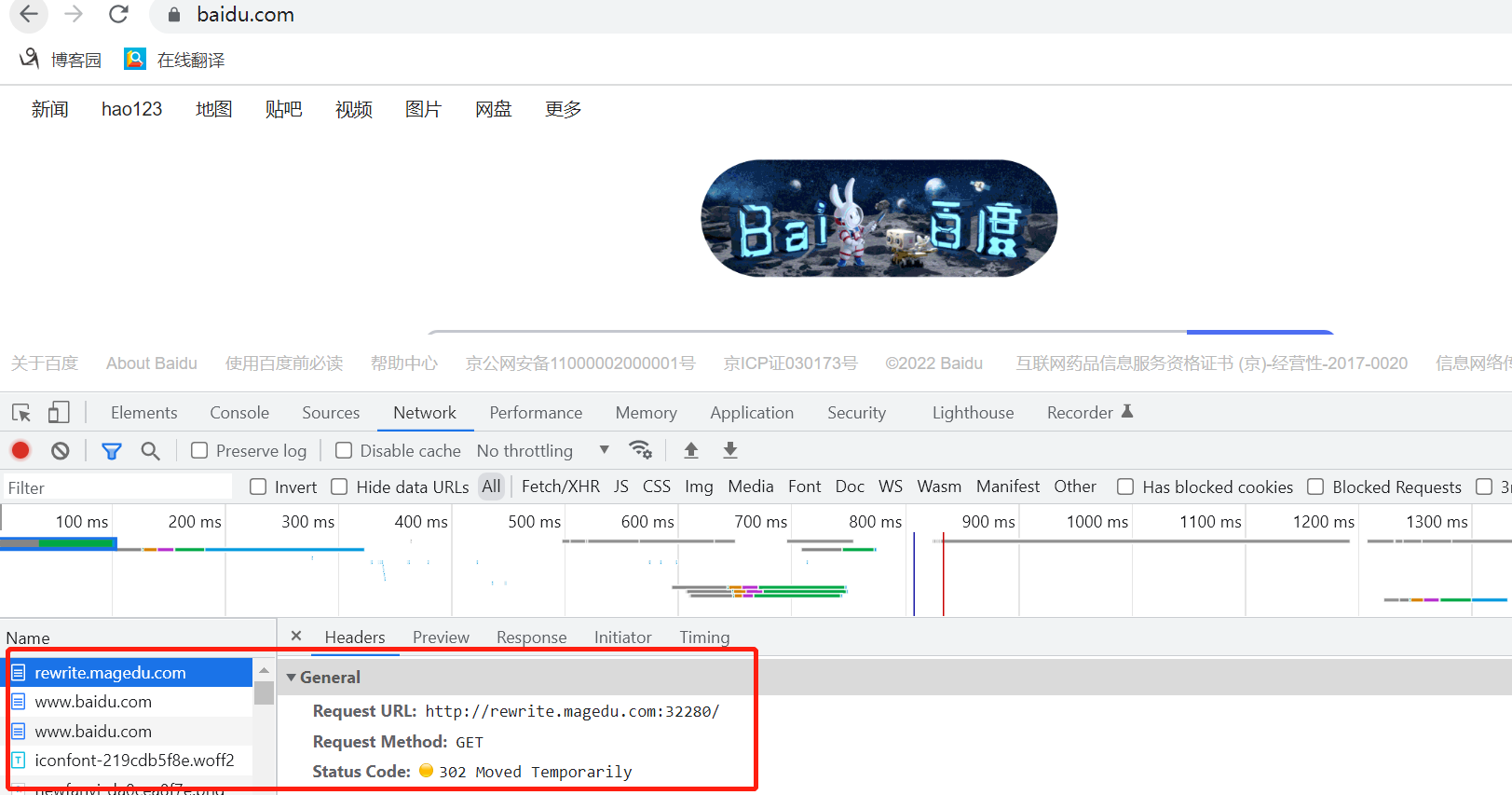
Task: Show the Preview tab of the request
Action: (x=441, y=637)
